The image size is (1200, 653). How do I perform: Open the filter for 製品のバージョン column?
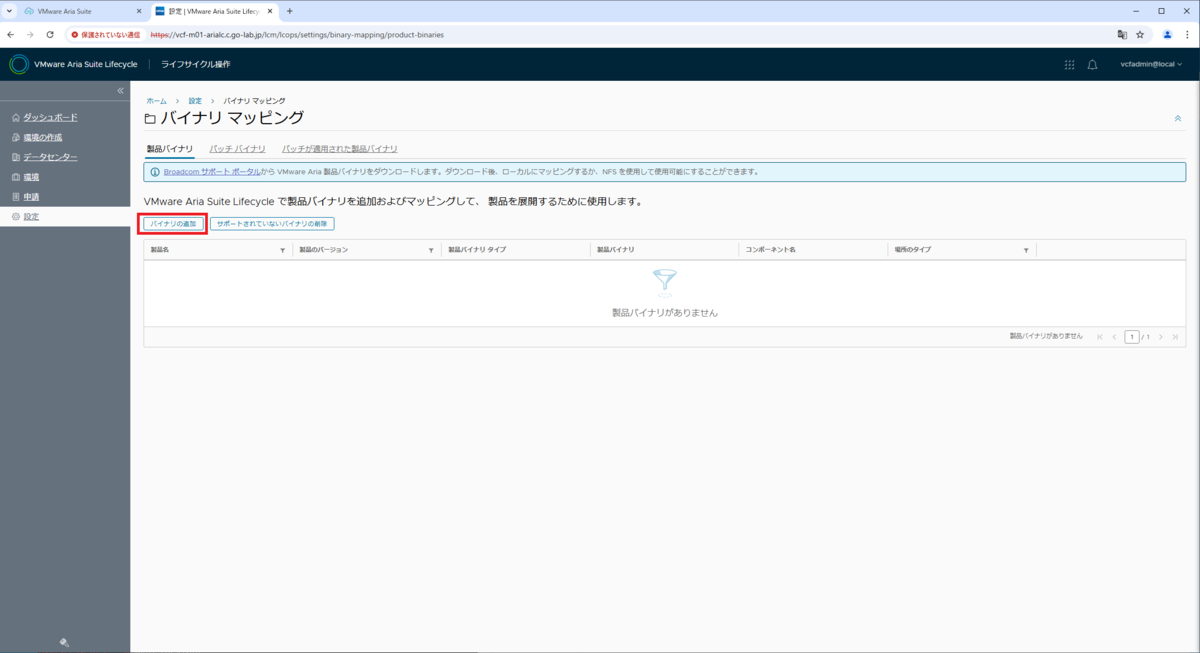tap(431, 250)
